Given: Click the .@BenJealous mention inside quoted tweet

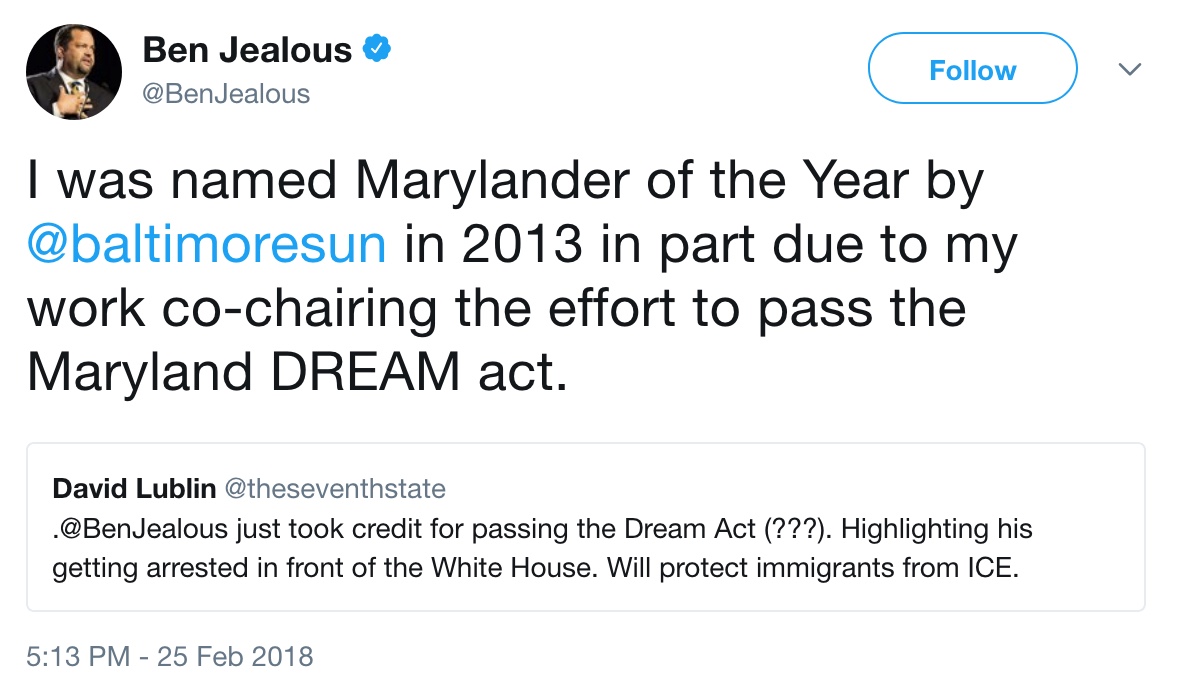Looking at the screenshot, I should tap(140, 529).
